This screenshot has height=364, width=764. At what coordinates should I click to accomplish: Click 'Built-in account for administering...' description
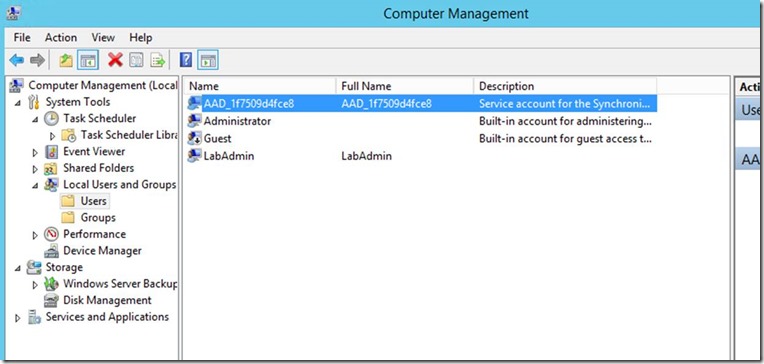point(566,121)
